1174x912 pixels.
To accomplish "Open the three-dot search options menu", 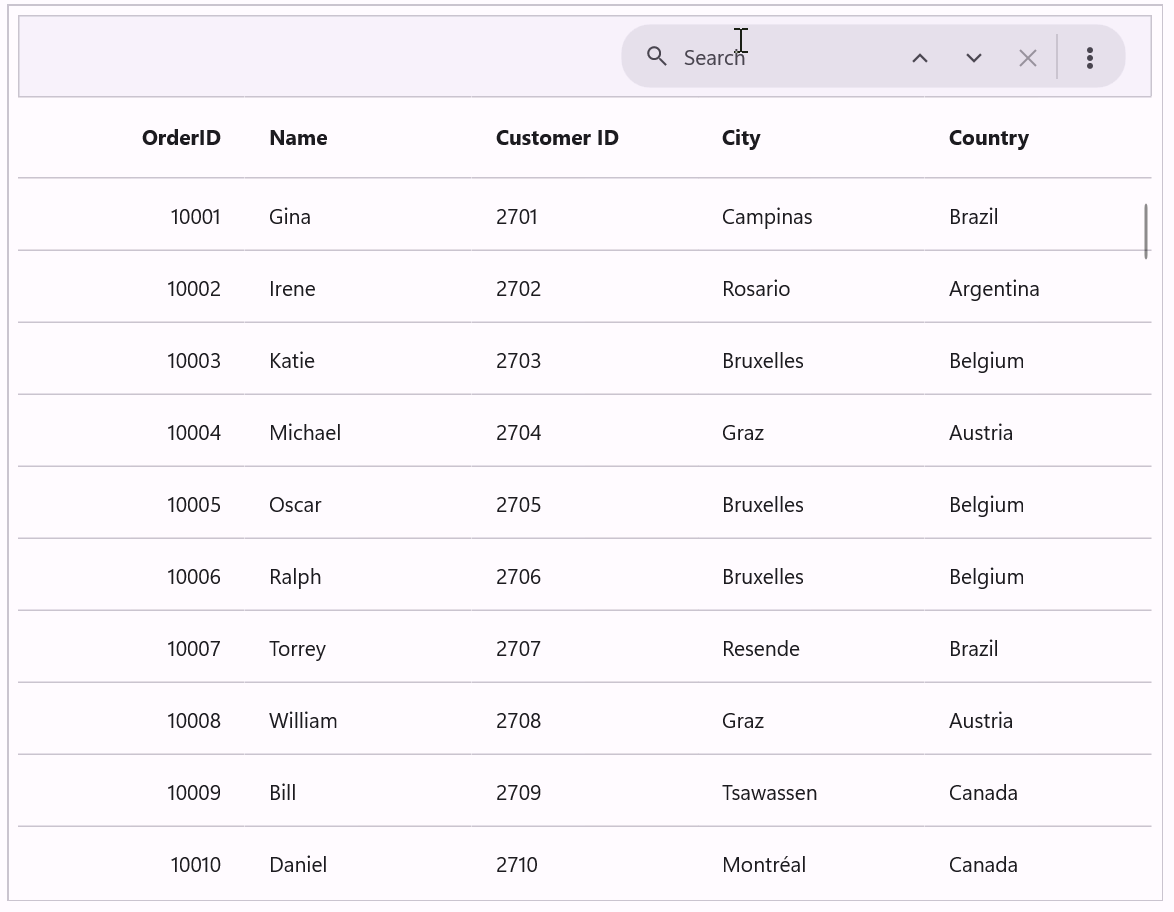I will [1089, 58].
